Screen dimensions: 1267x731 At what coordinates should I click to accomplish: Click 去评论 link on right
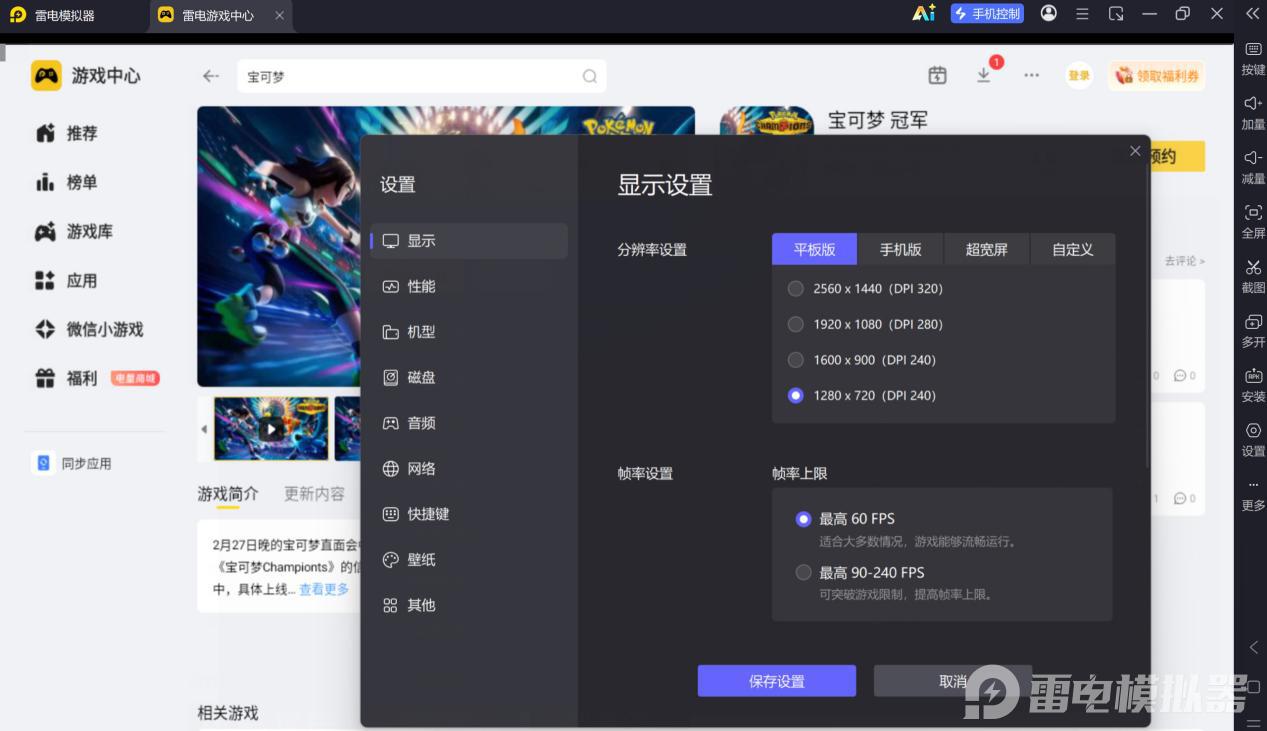point(1185,261)
